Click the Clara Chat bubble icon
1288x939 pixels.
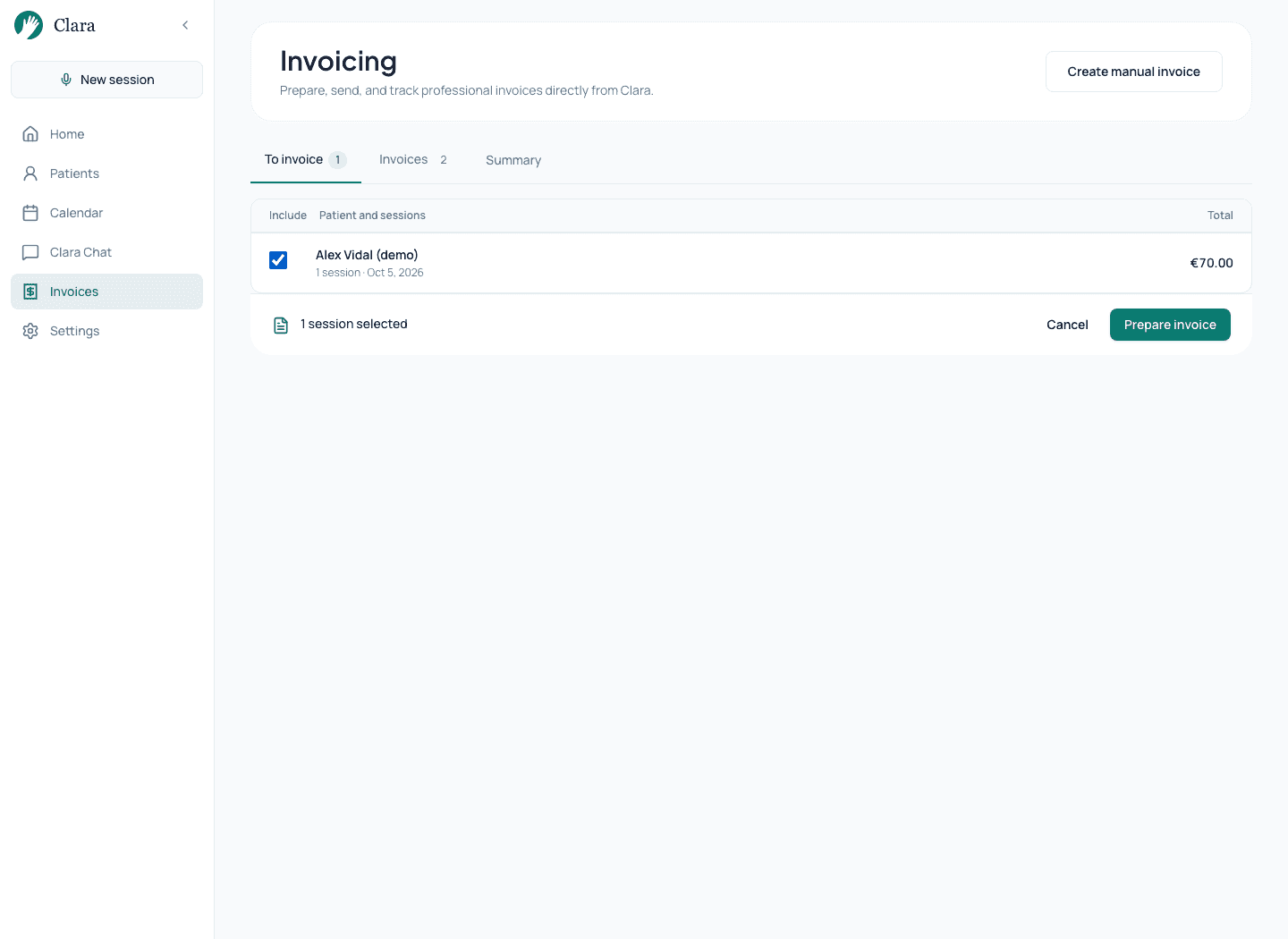(30, 252)
